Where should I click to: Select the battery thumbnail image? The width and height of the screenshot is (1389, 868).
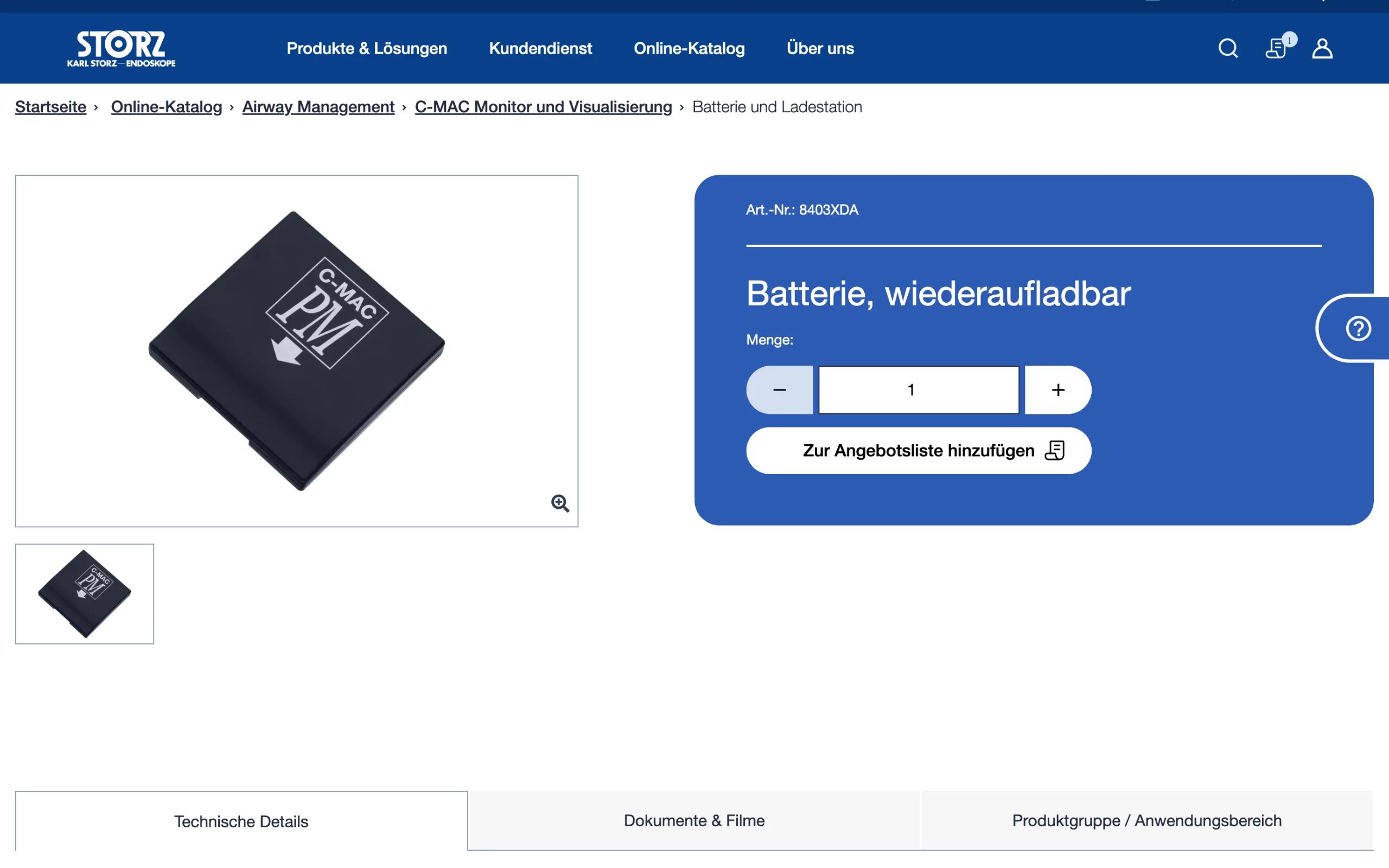click(x=85, y=594)
